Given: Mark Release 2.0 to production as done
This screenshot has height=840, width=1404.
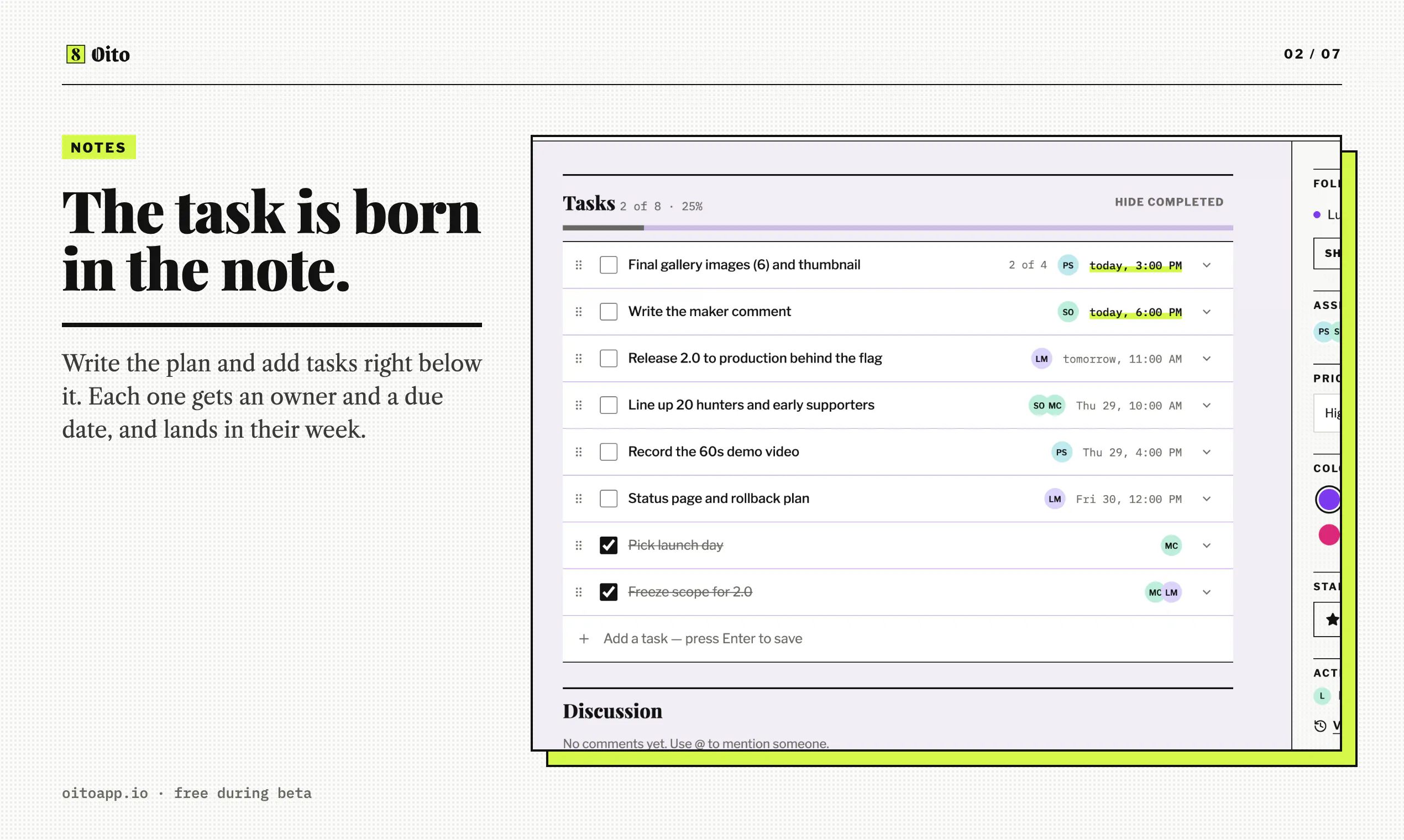Looking at the screenshot, I should pyautogui.click(x=609, y=358).
